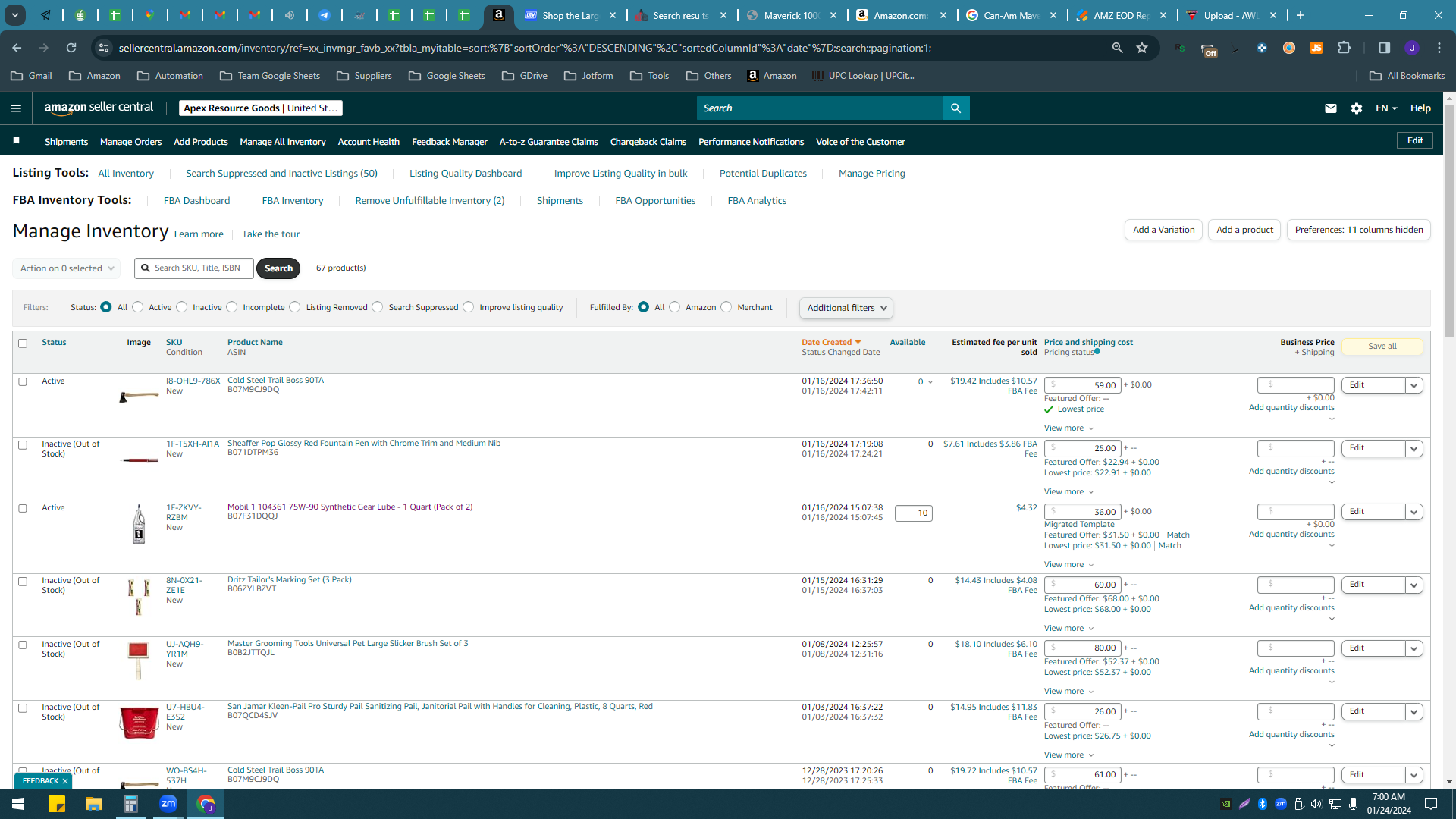The height and width of the screenshot is (819, 1456).
Task: Open the Chrome three-dot menu
Action: tap(1439, 48)
